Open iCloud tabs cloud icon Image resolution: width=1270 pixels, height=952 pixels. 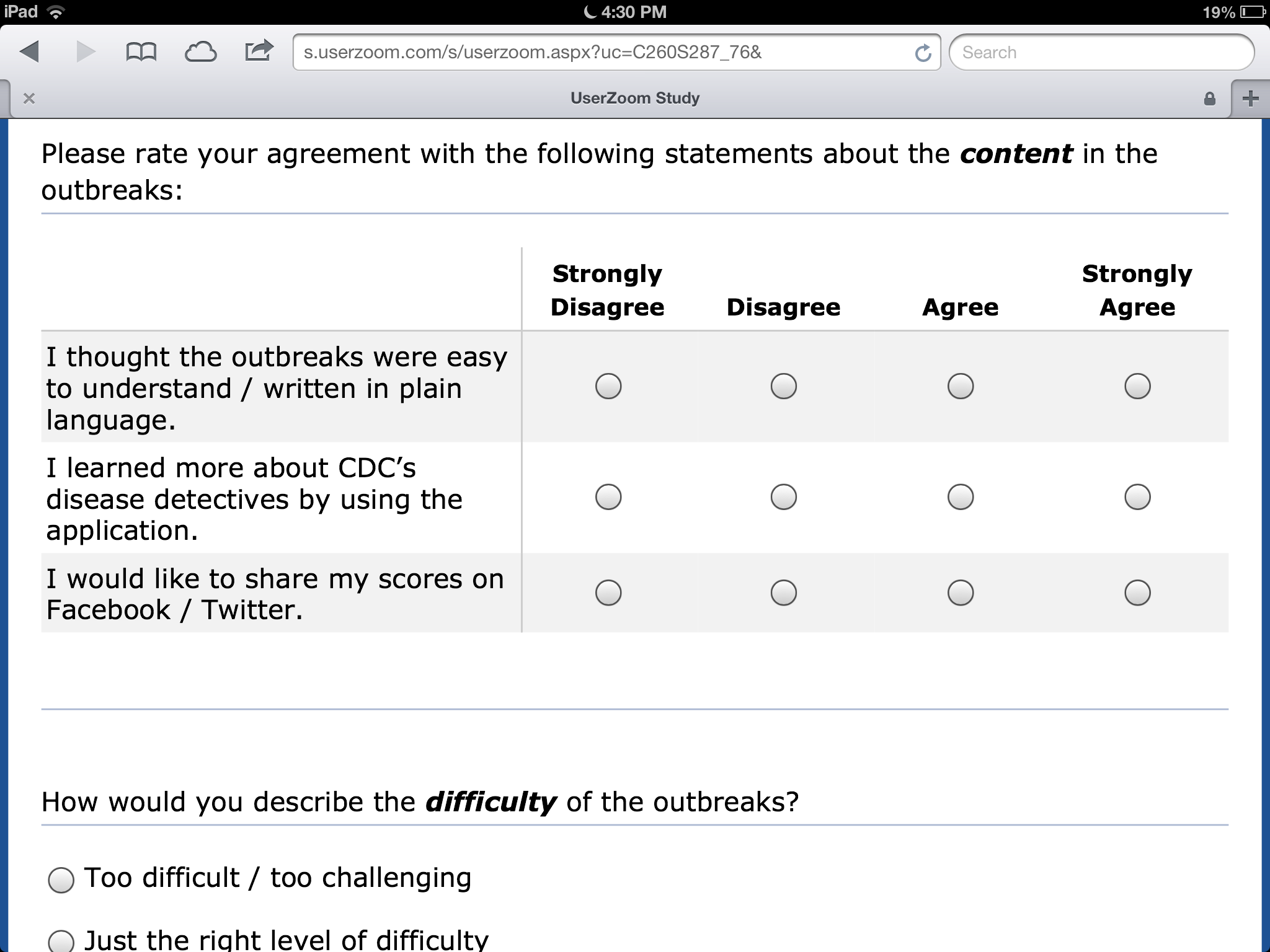[200, 52]
